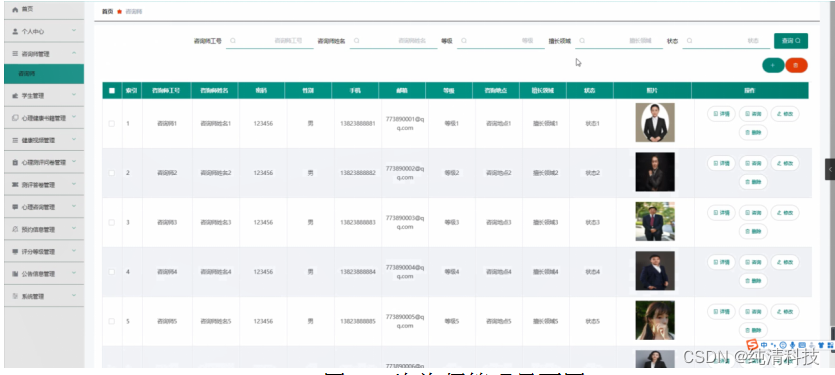Click the photo thumbnail of 咨询师5
The width and height of the screenshot is (835, 375).
pos(655,320)
